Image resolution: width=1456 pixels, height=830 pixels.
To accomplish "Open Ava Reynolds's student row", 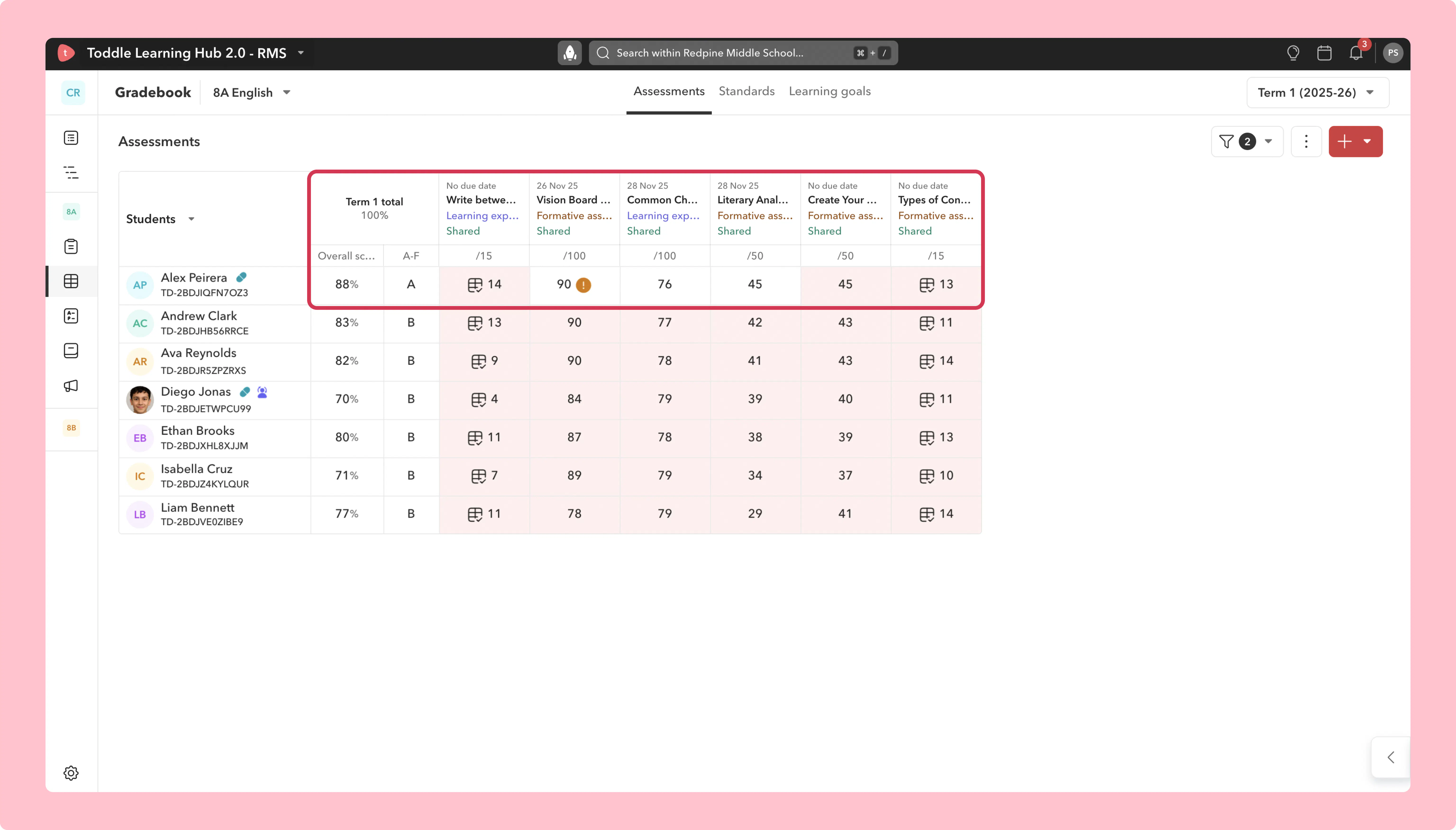I will tap(214, 361).
